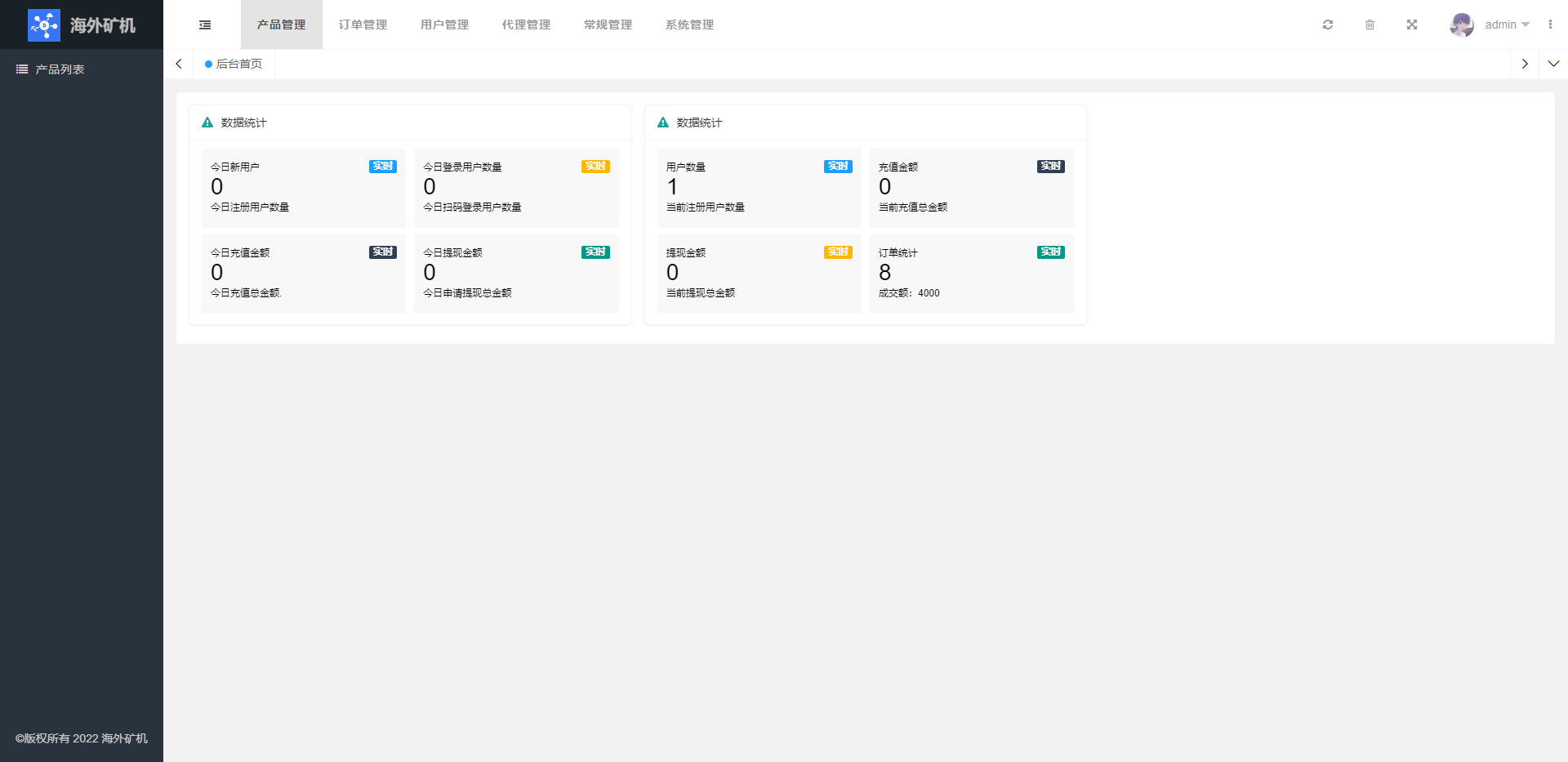Viewport: 1568px width, 762px height.
Task: Click warning triangle icon of left 数据统计 panel
Action: 207,123
